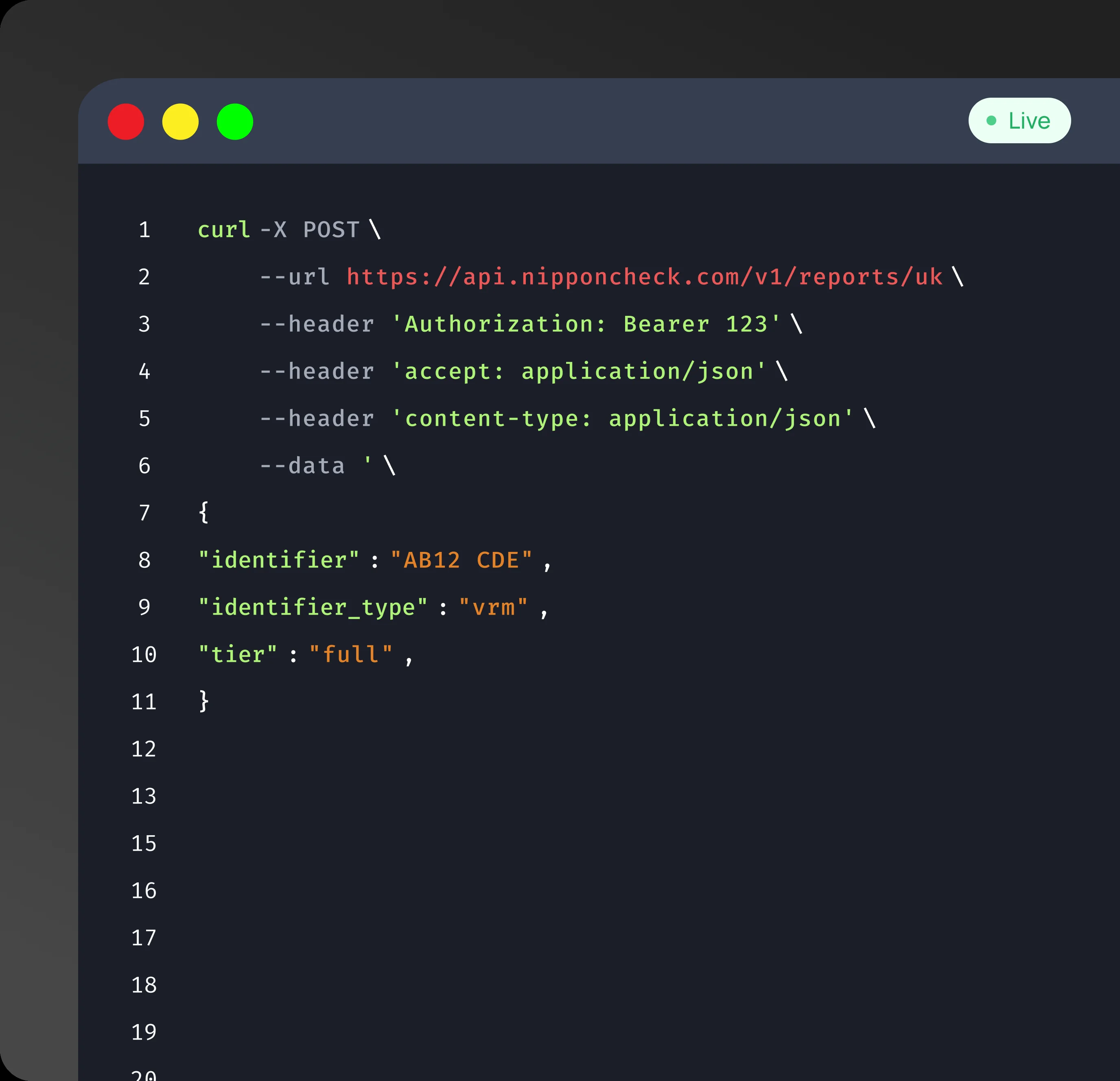
Task: Click the 'accept: application/json' string
Action: (x=579, y=371)
